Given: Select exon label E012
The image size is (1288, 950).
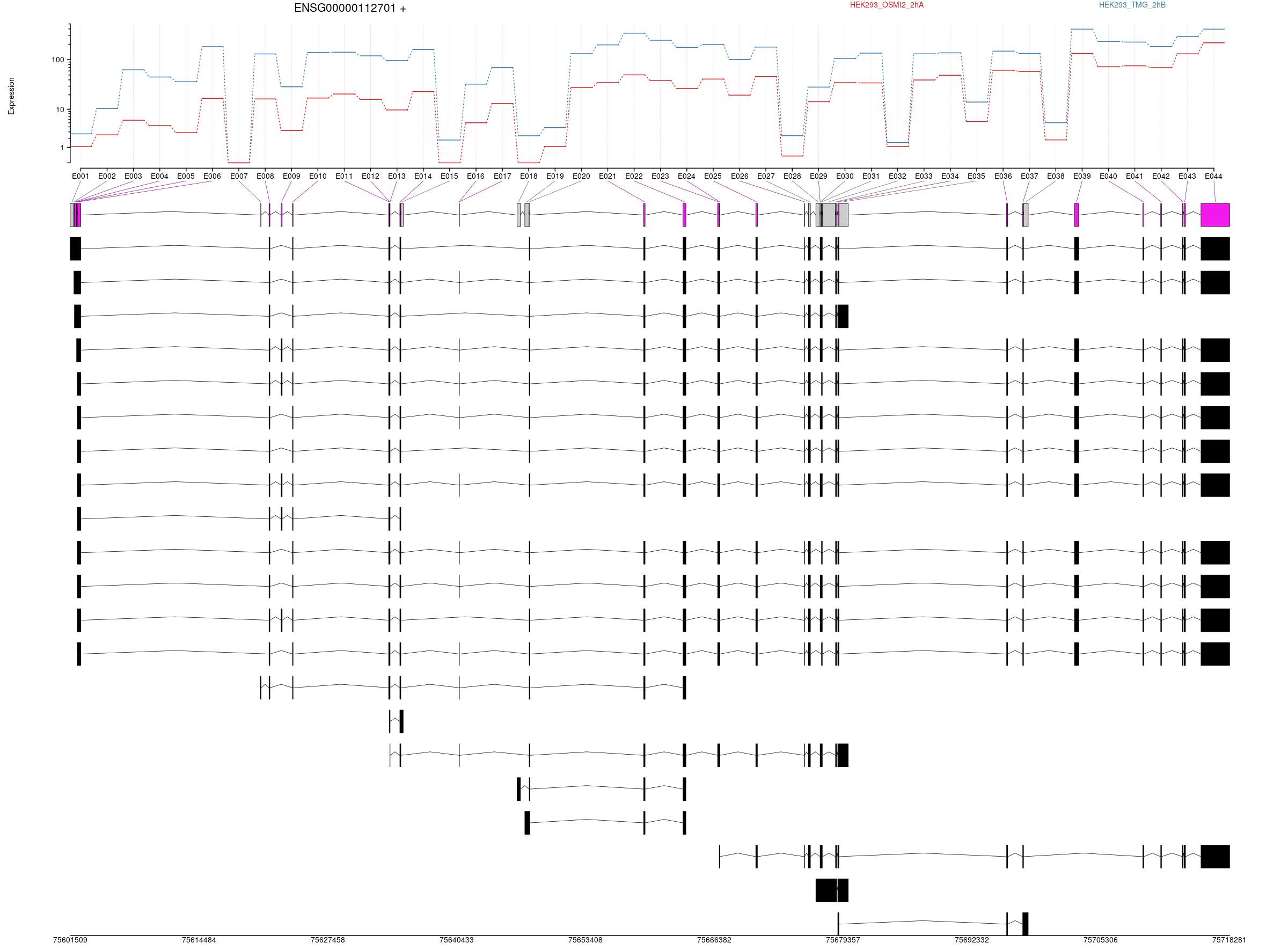Looking at the screenshot, I should [370, 177].
